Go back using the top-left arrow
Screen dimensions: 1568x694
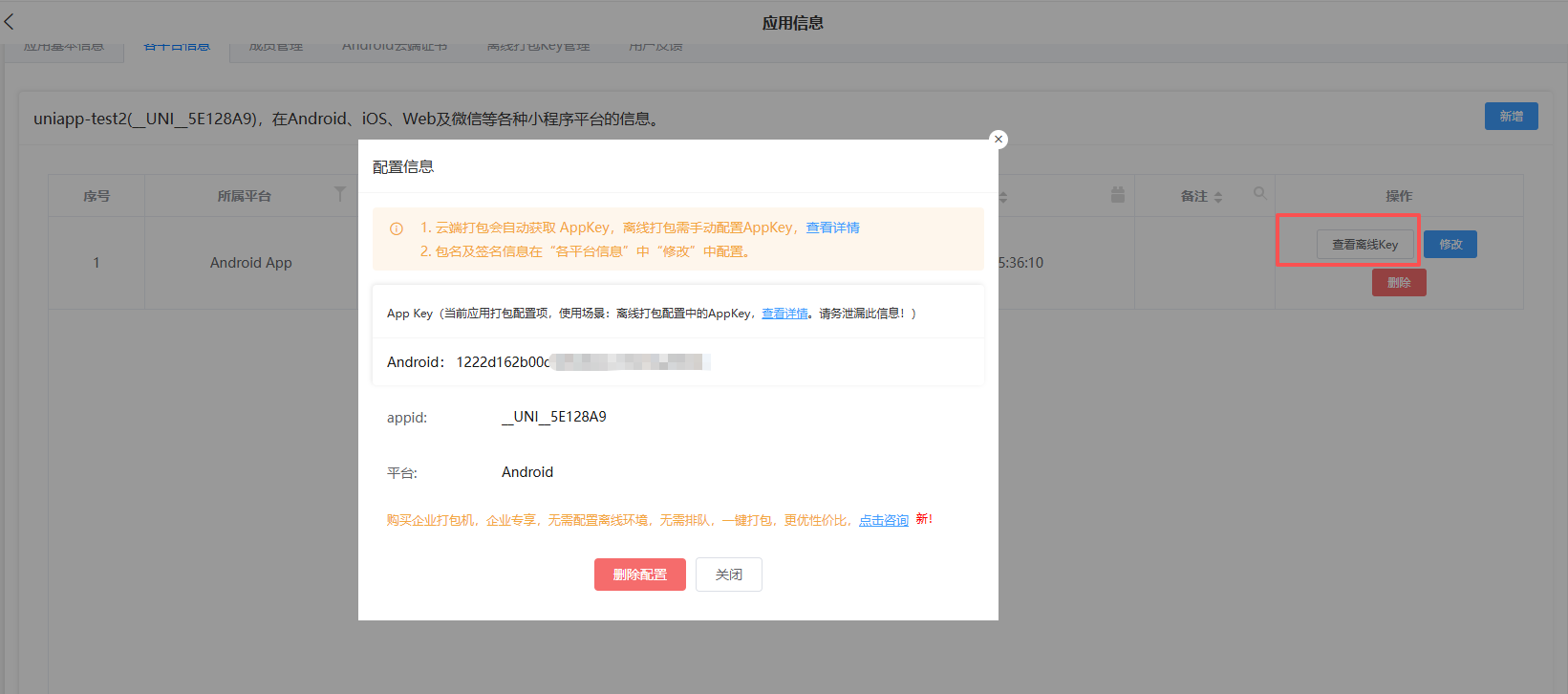point(10,21)
